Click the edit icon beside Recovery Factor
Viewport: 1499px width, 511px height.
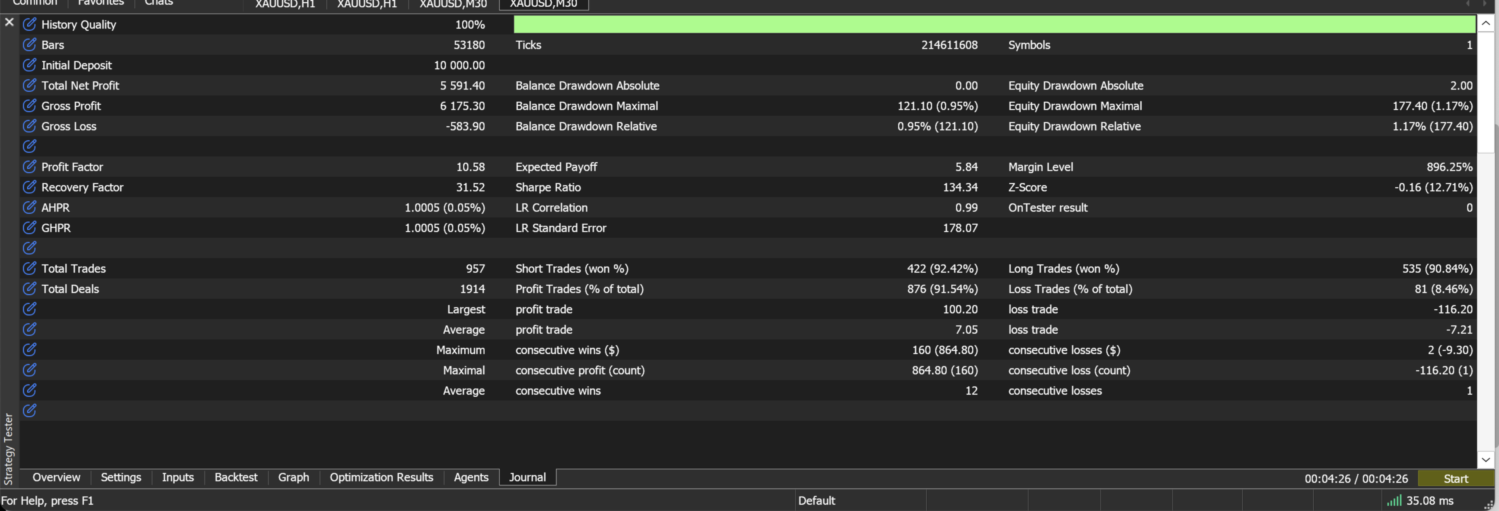(29, 187)
